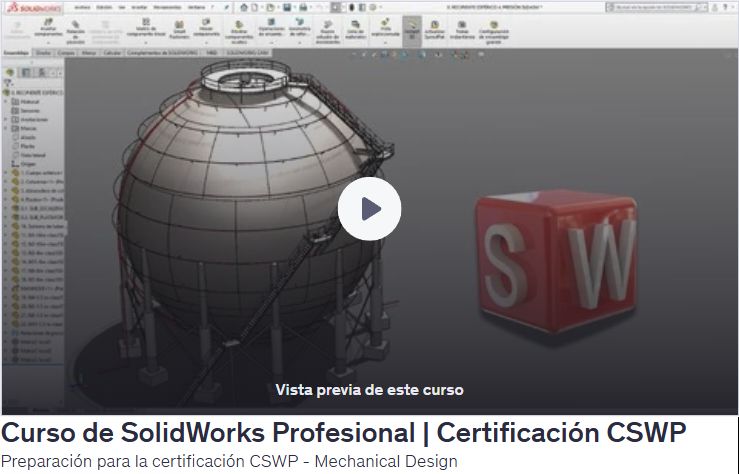Click the Save disk icon
This screenshot has width=739, height=474.
[x=287, y=8]
